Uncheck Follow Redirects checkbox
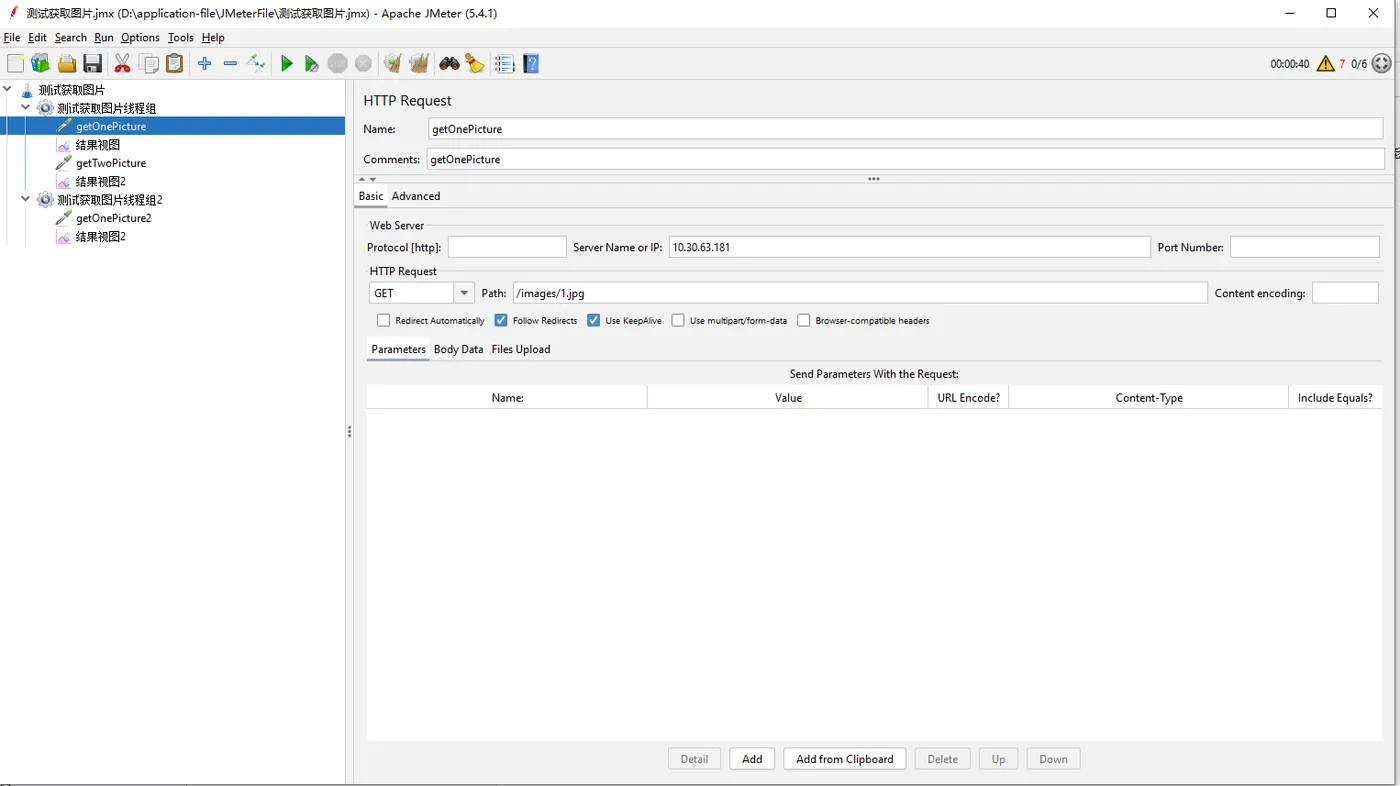The height and width of the screenshot is (786, 1400). [x=501, y=321]
